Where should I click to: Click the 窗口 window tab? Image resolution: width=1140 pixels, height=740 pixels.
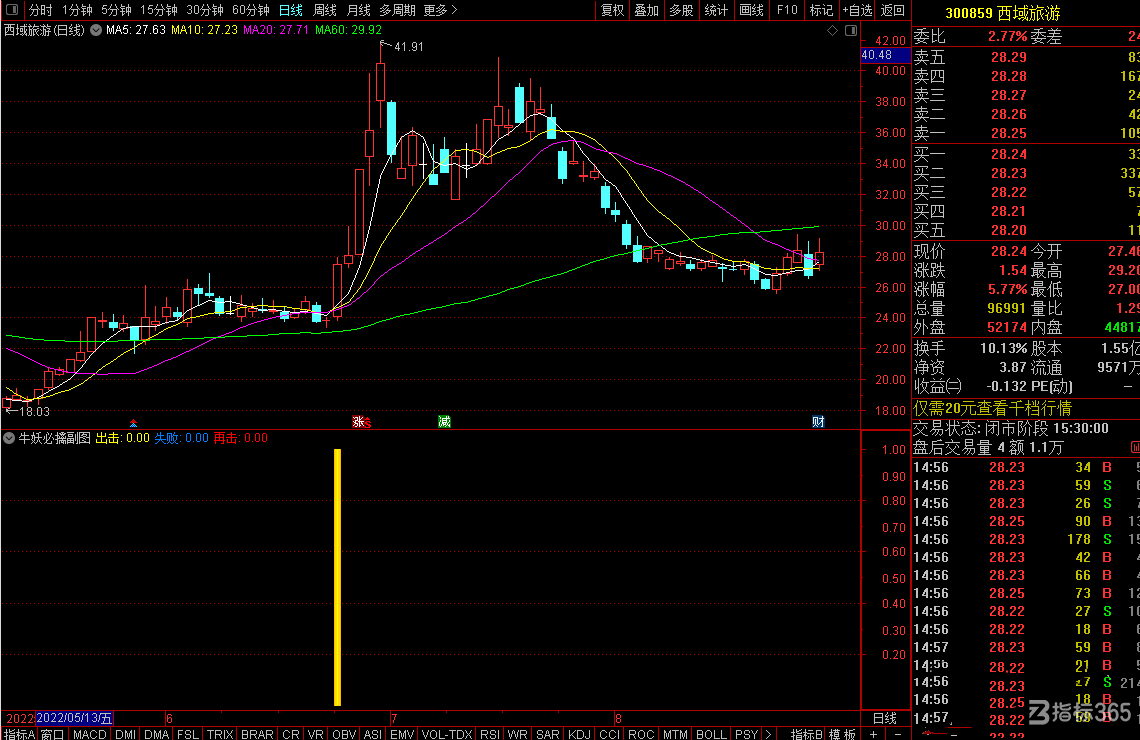click(x=52, y=734)
